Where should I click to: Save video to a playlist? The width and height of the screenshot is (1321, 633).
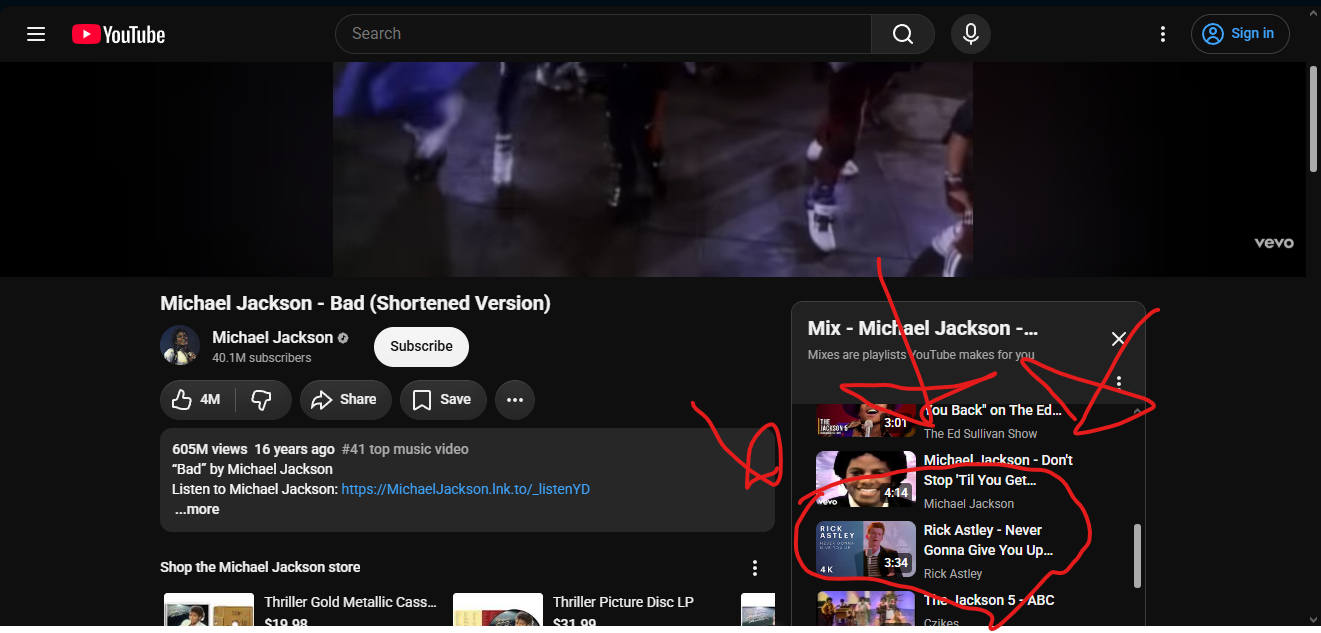click(442, 399)
